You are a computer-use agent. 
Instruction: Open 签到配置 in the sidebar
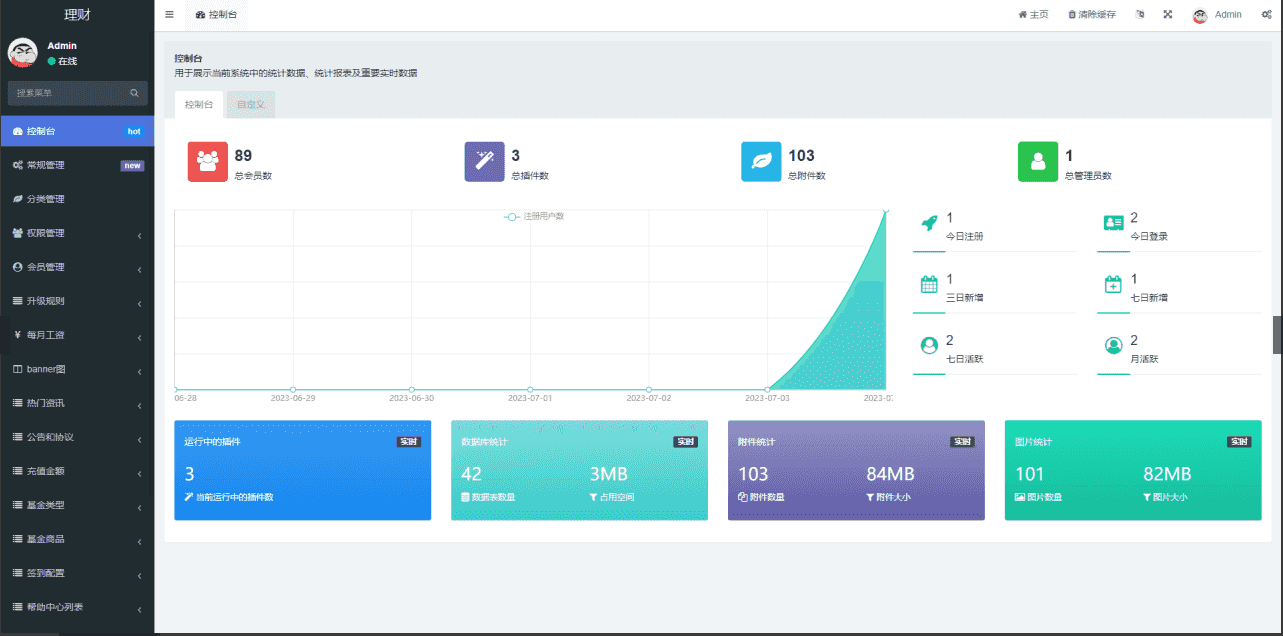pos(77,573)
